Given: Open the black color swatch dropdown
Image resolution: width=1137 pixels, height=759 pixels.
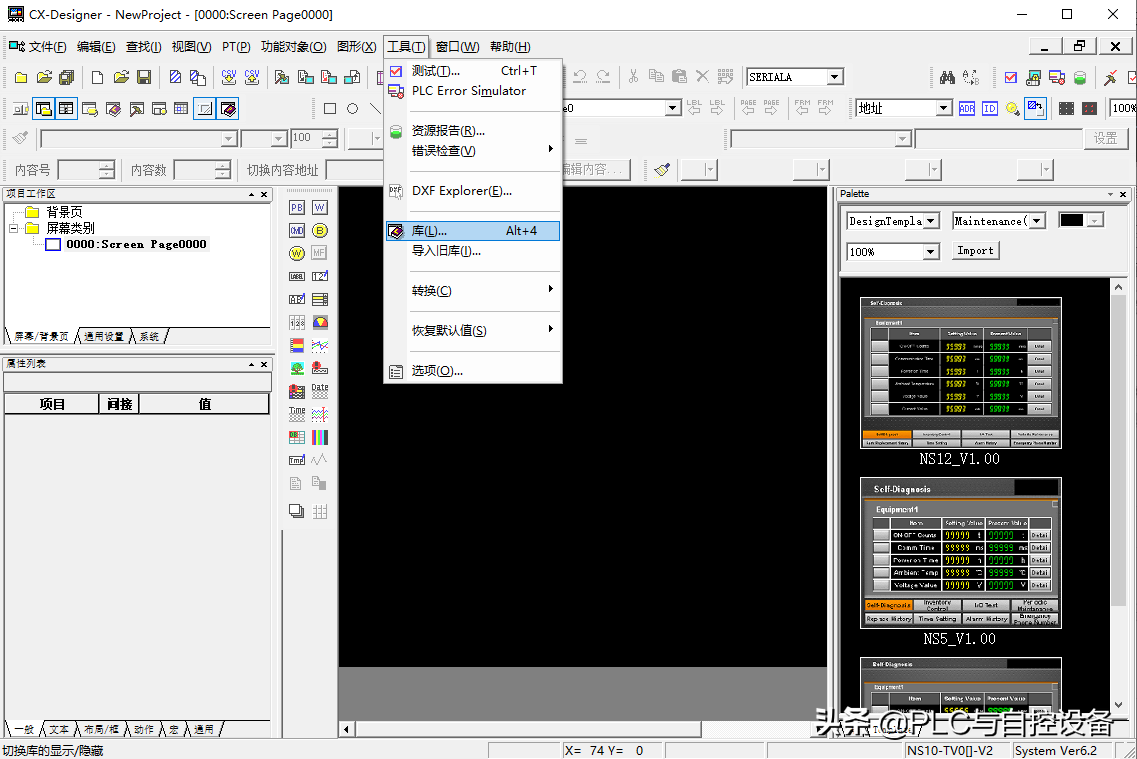Looking at the screenshot, I should [x=1095, y=221].
